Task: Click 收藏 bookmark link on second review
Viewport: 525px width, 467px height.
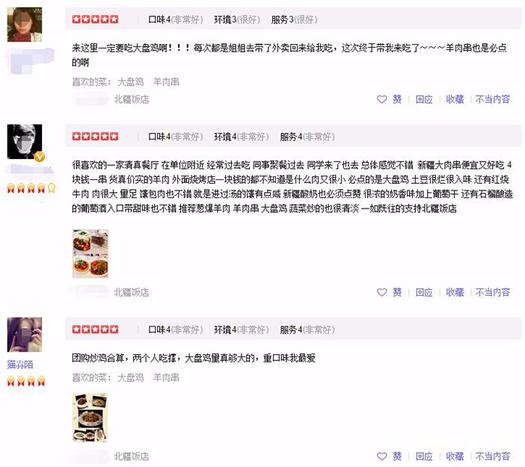Action: pyautogui.click(x=455, y=292)
